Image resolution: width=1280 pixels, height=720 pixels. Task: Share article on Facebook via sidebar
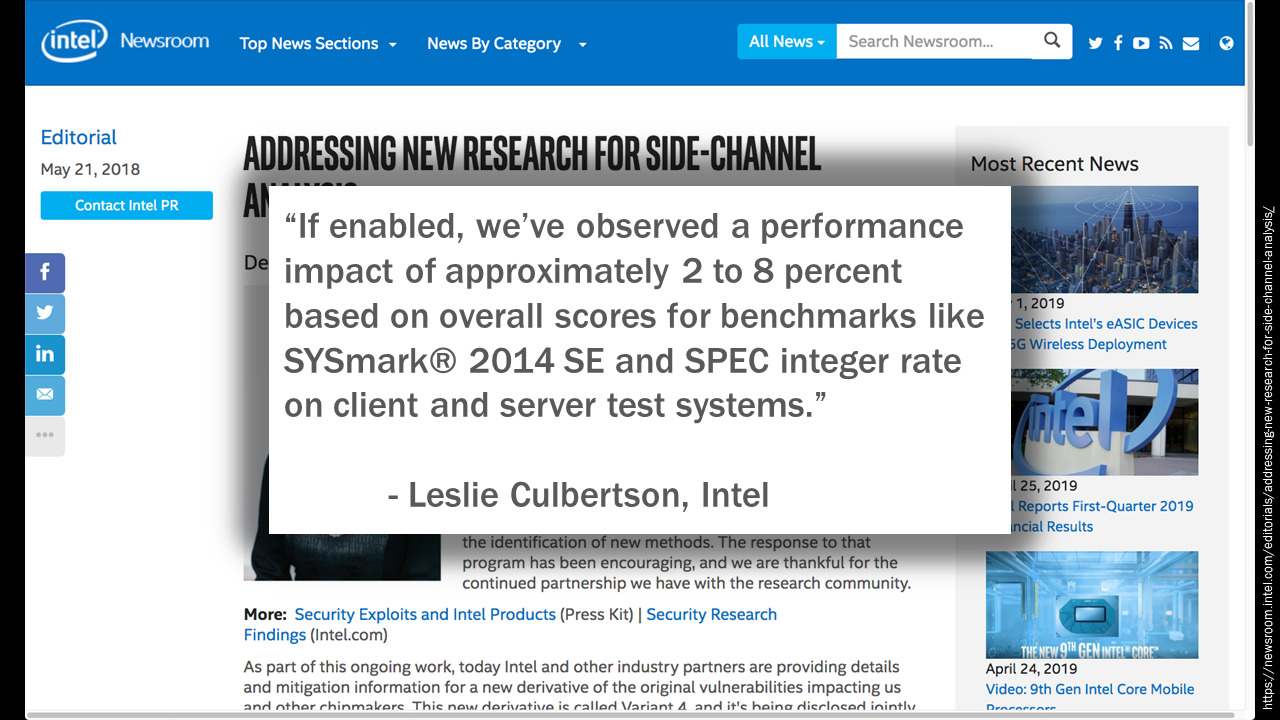click(x=45, y=273)
